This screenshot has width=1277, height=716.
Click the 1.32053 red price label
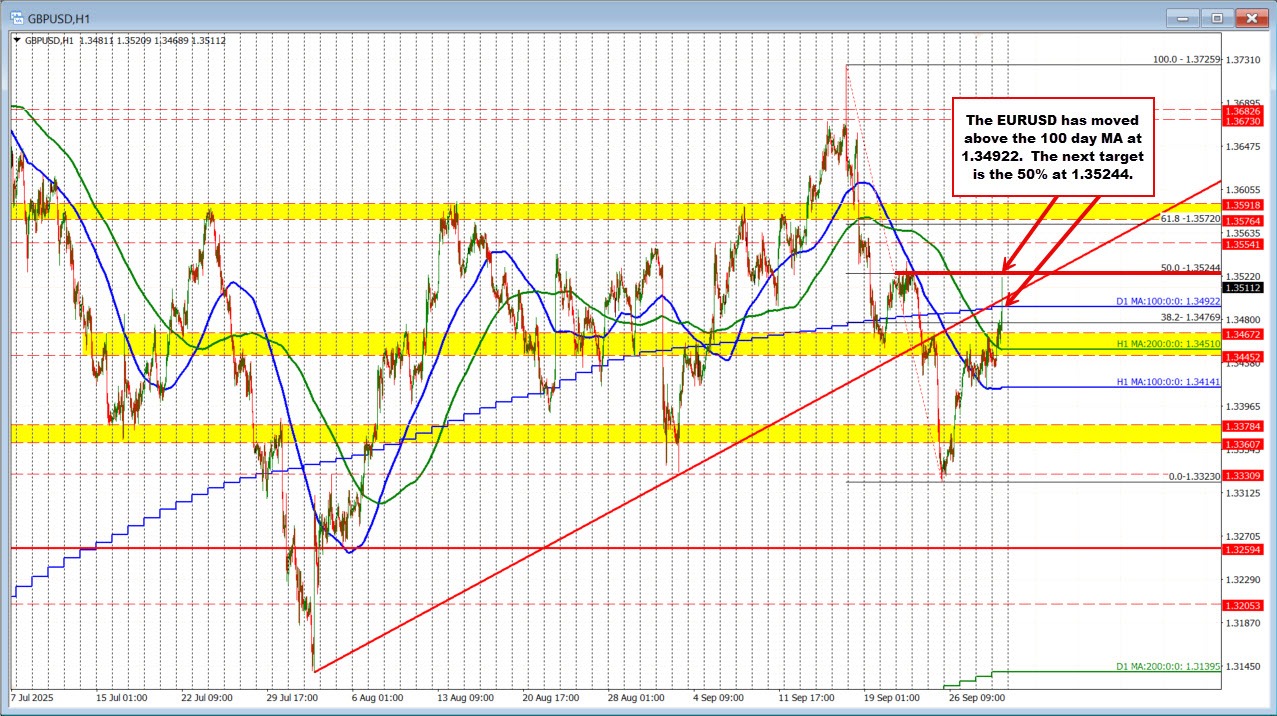[1244, 605]
